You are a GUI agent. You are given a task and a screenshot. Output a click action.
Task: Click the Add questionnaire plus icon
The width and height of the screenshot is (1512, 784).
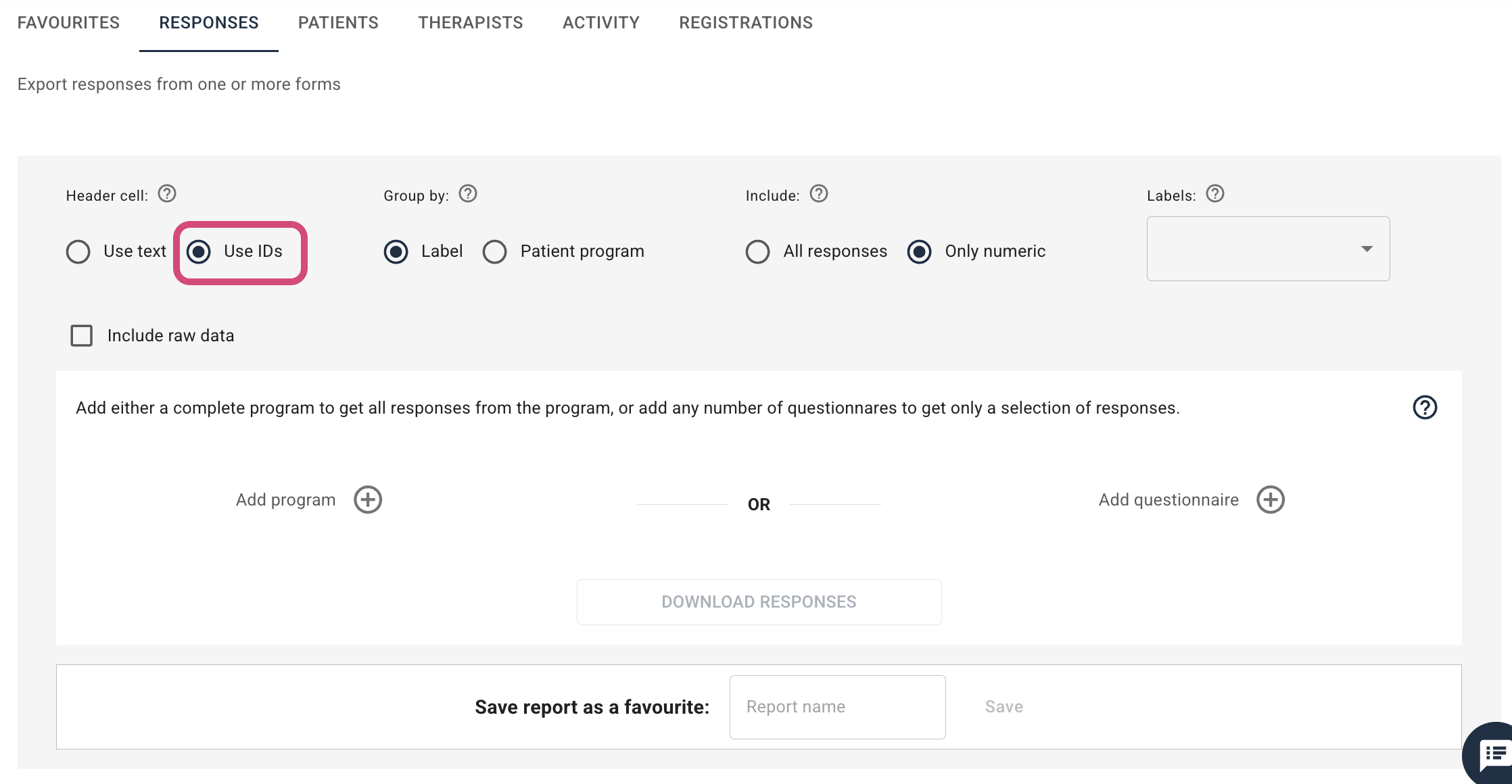tap(1271, 499)
